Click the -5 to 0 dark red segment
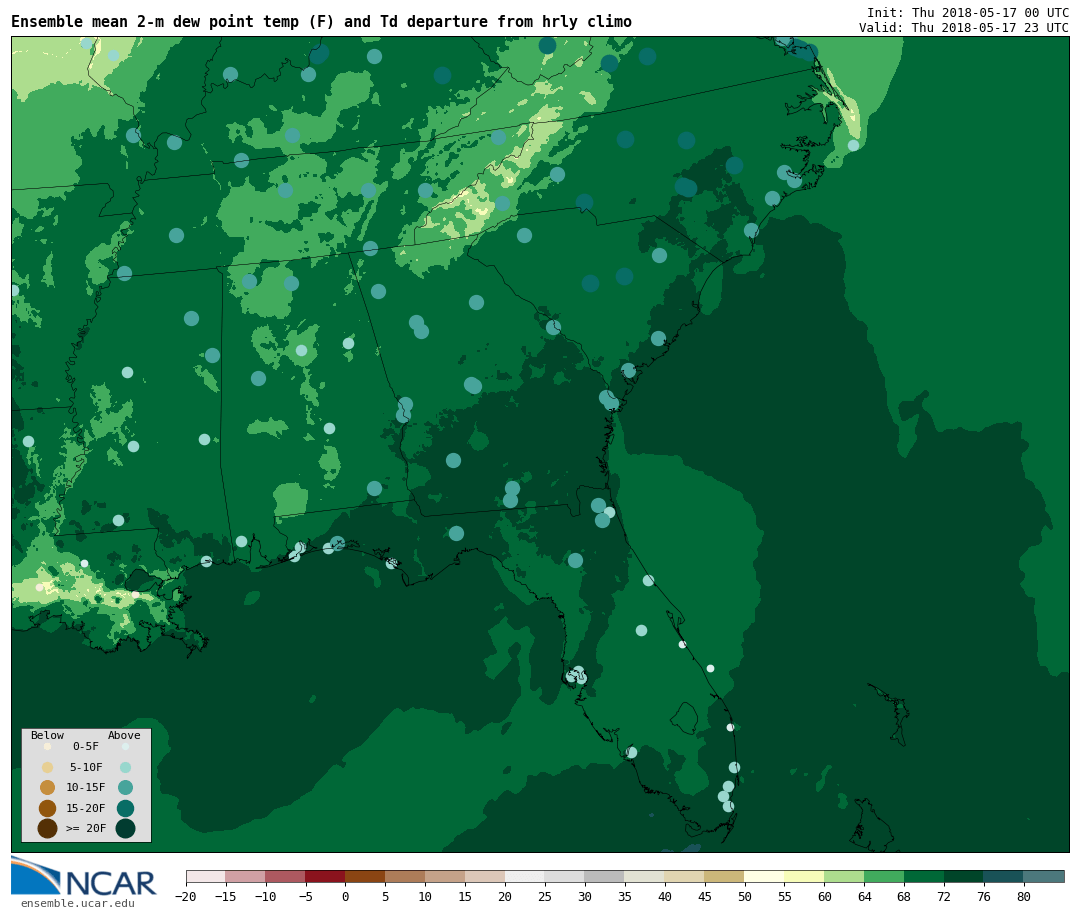 326,877
